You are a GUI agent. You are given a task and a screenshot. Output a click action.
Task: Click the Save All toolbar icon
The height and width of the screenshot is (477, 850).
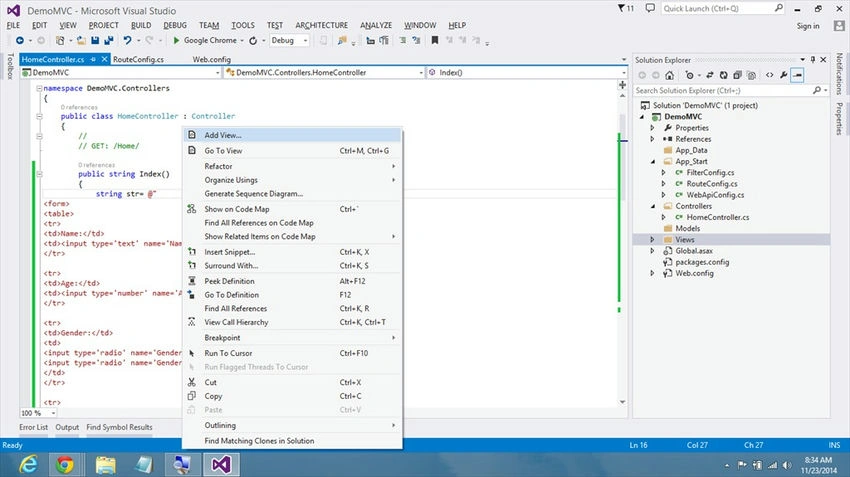click(108, 41)
